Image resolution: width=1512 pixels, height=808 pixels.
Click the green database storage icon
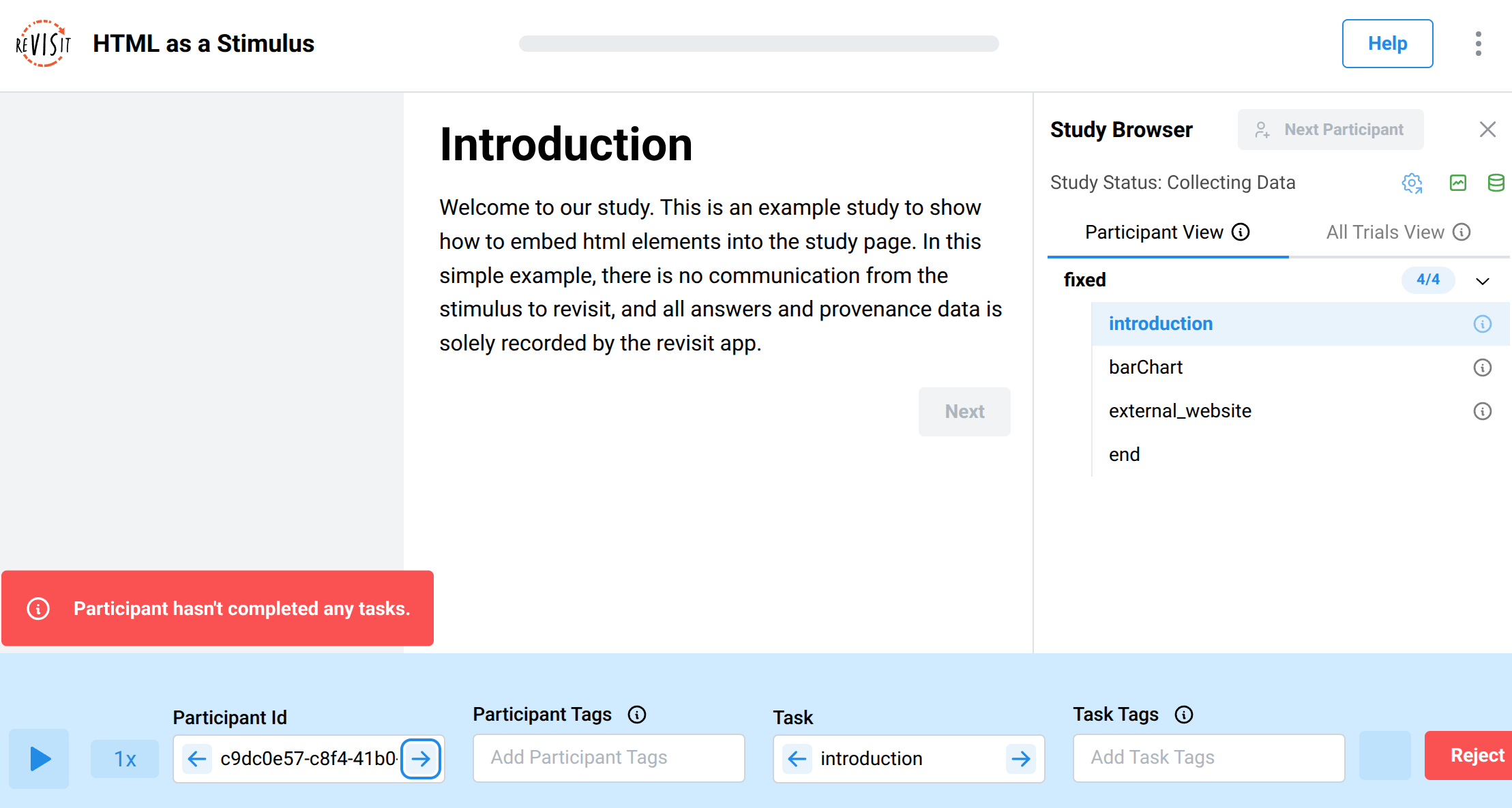[x=1496, y=183]
